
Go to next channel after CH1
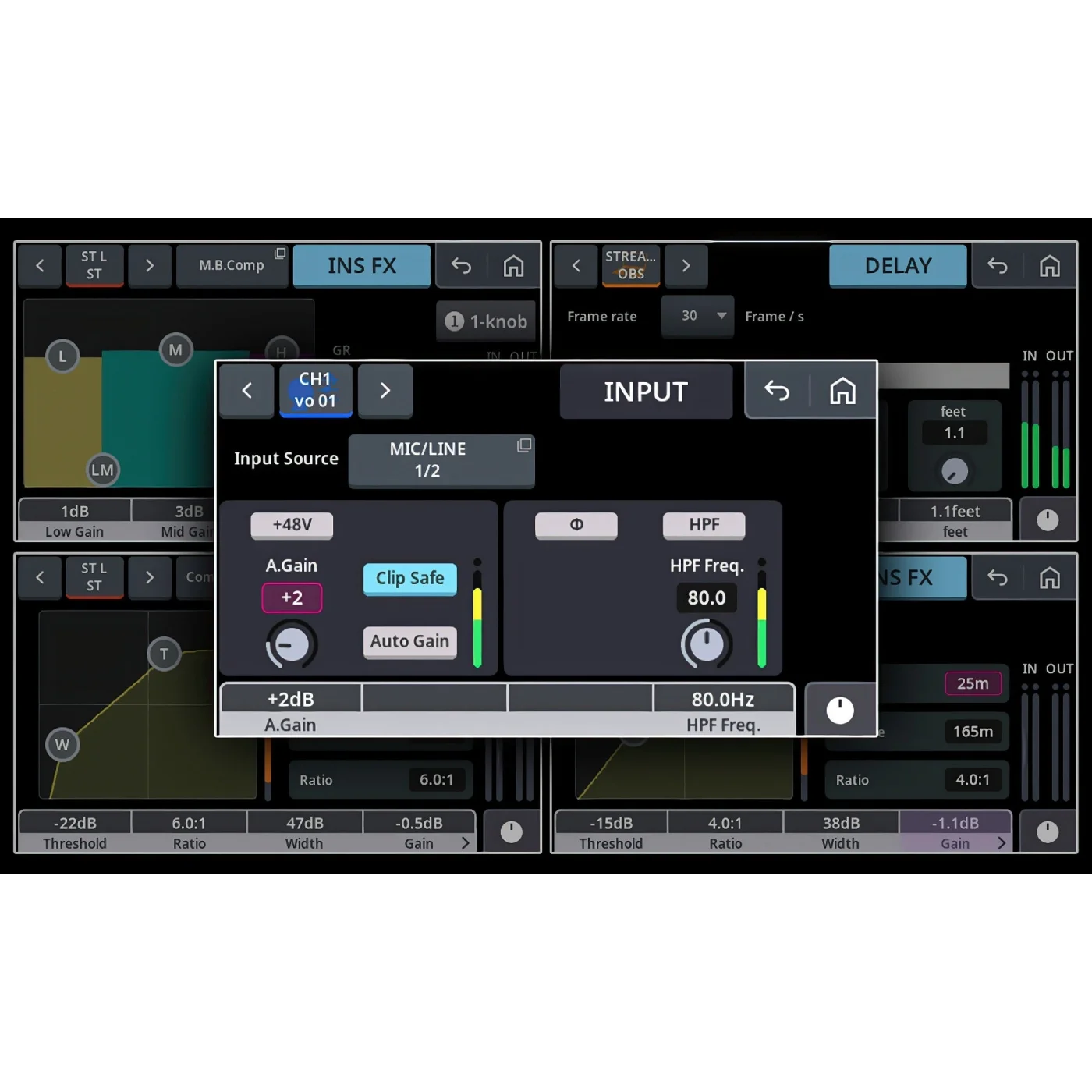(x=385, y=390)
